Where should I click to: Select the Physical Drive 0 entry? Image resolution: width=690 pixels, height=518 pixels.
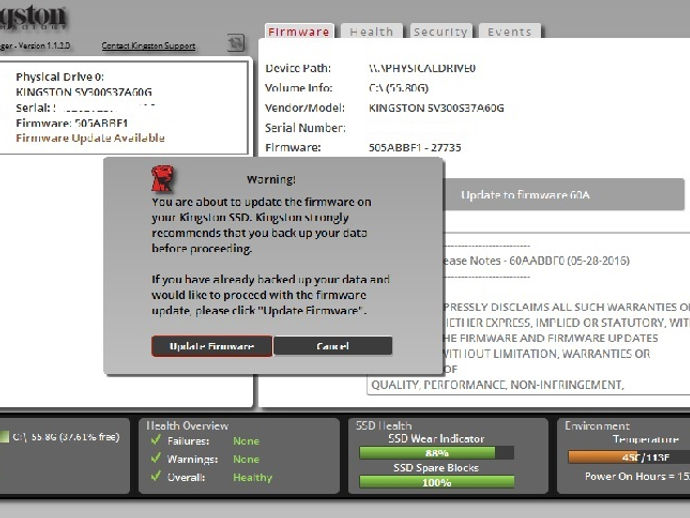[124, 108]
